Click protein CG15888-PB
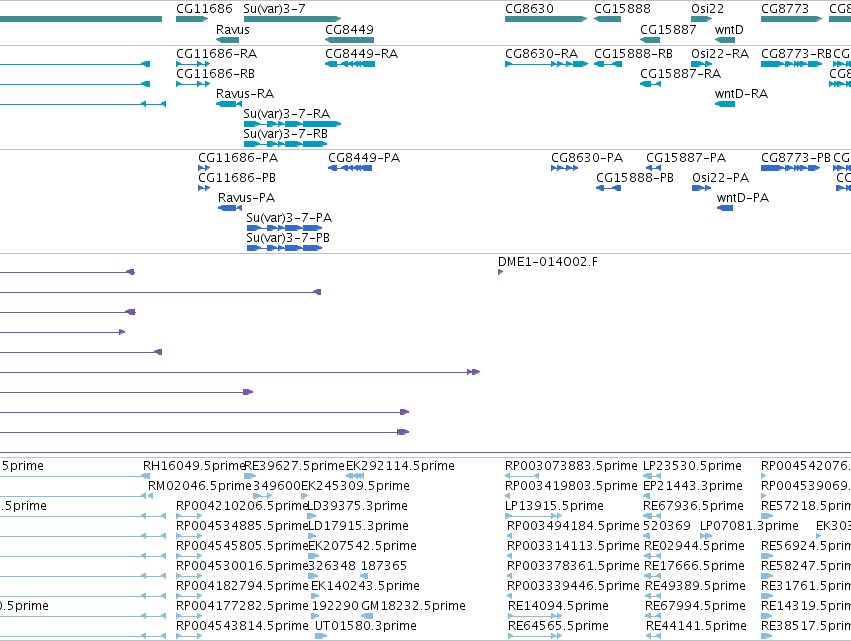 click(x=635, y=178)
